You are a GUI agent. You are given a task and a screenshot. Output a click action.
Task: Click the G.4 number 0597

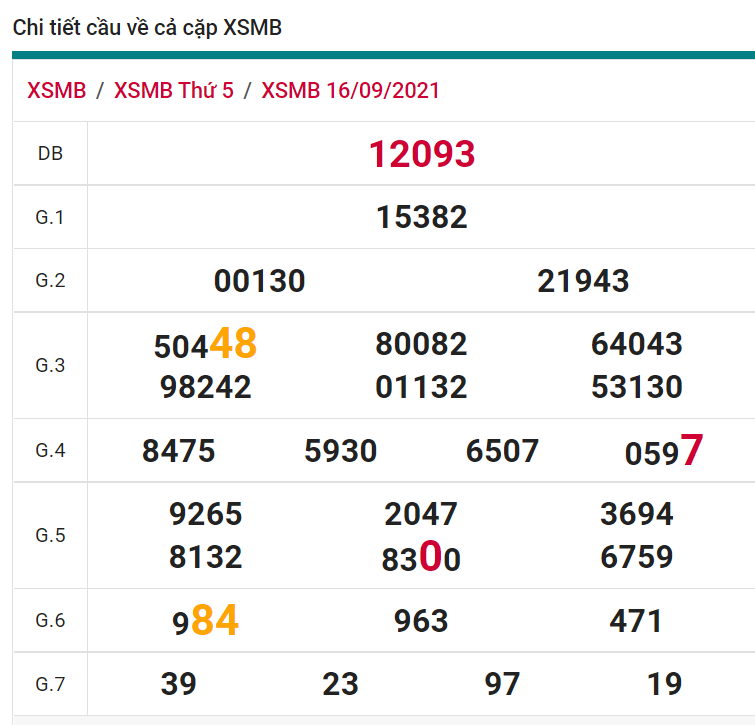[x=663, y=452]
